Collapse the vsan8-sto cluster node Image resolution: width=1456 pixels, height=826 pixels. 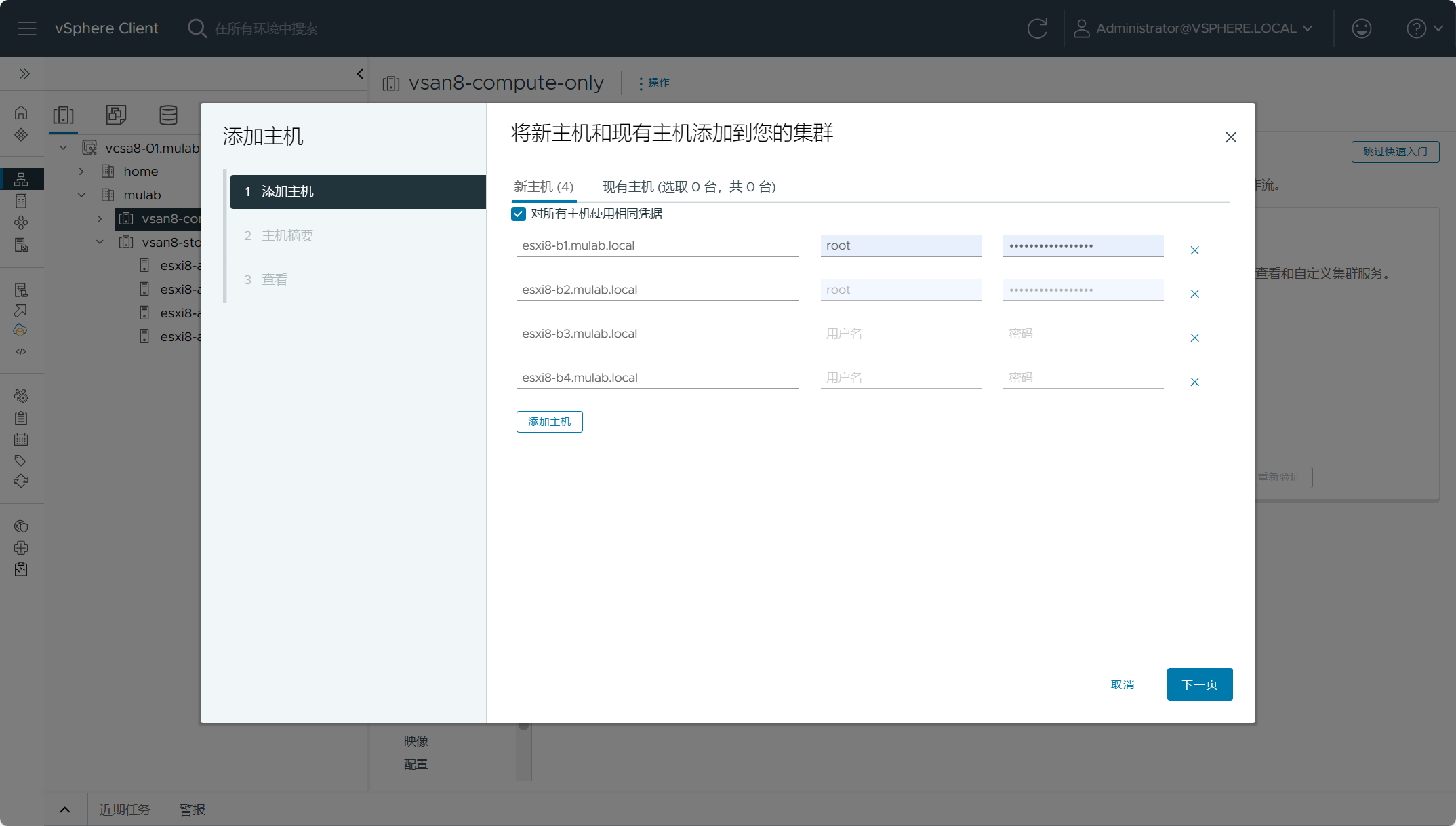(x=100, y=242)
